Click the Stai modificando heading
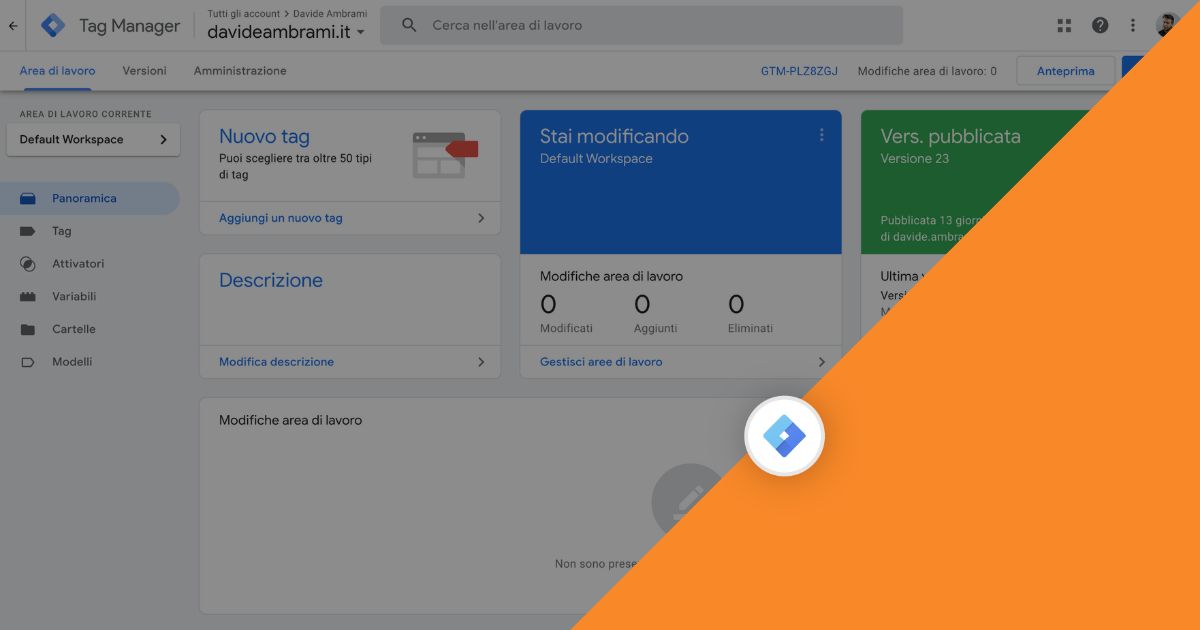 pos(614,137)
